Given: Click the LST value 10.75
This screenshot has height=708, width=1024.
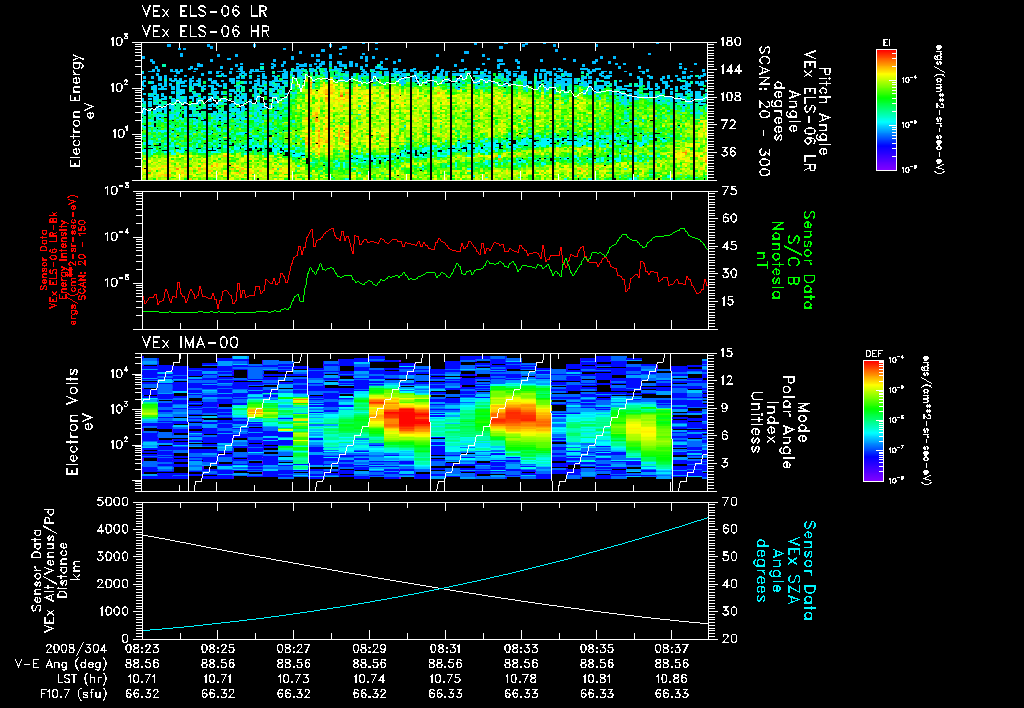Looking at the screenshot, I should [445, 679].
